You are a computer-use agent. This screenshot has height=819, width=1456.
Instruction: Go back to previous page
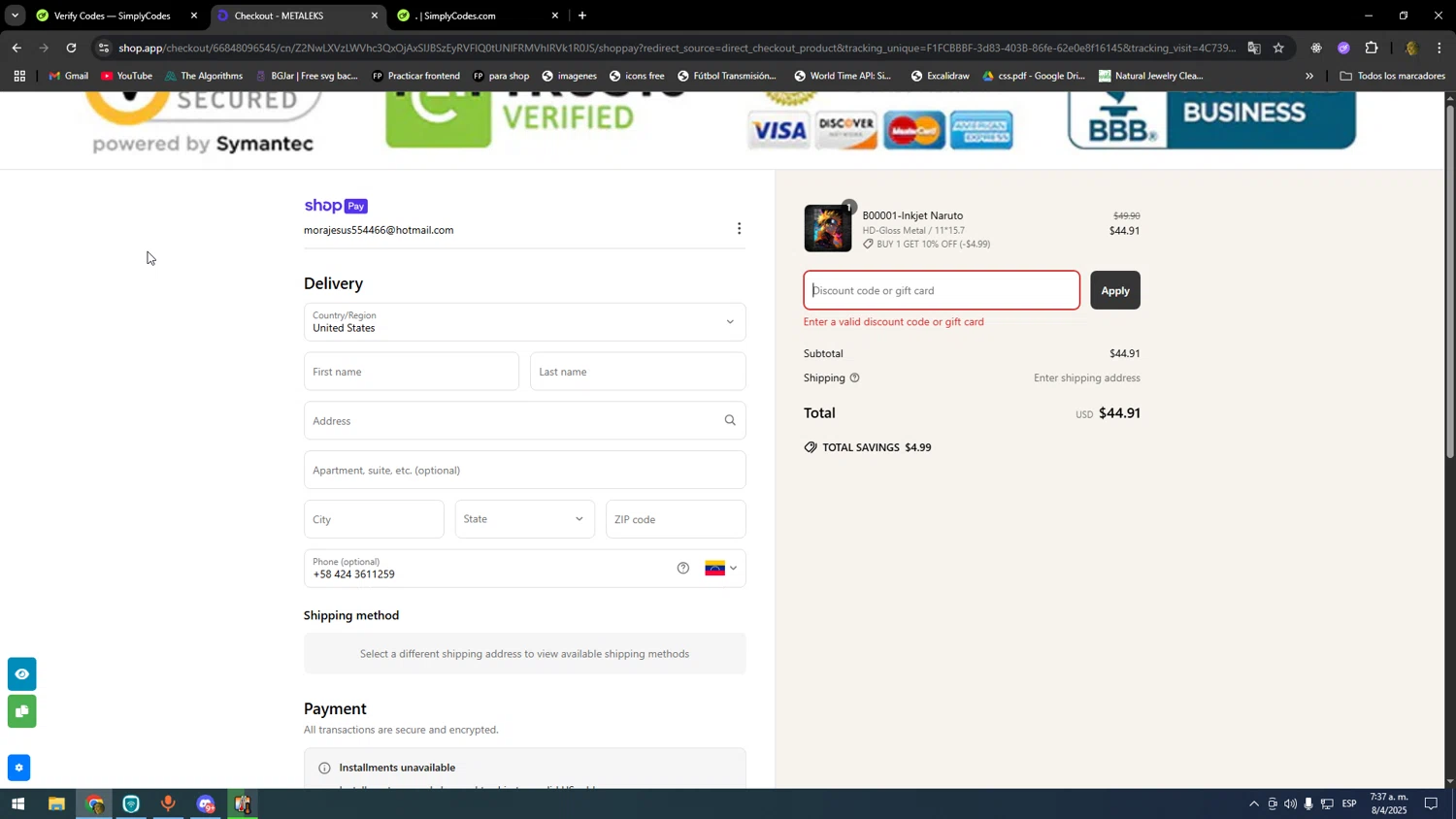coord(17,48)
